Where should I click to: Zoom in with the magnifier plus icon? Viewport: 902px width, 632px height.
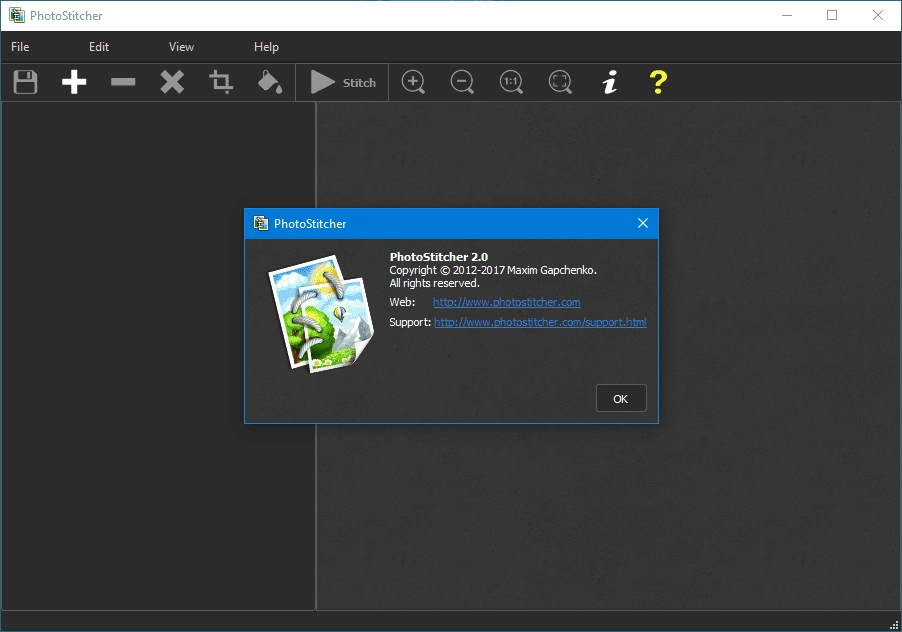(413, 82)
